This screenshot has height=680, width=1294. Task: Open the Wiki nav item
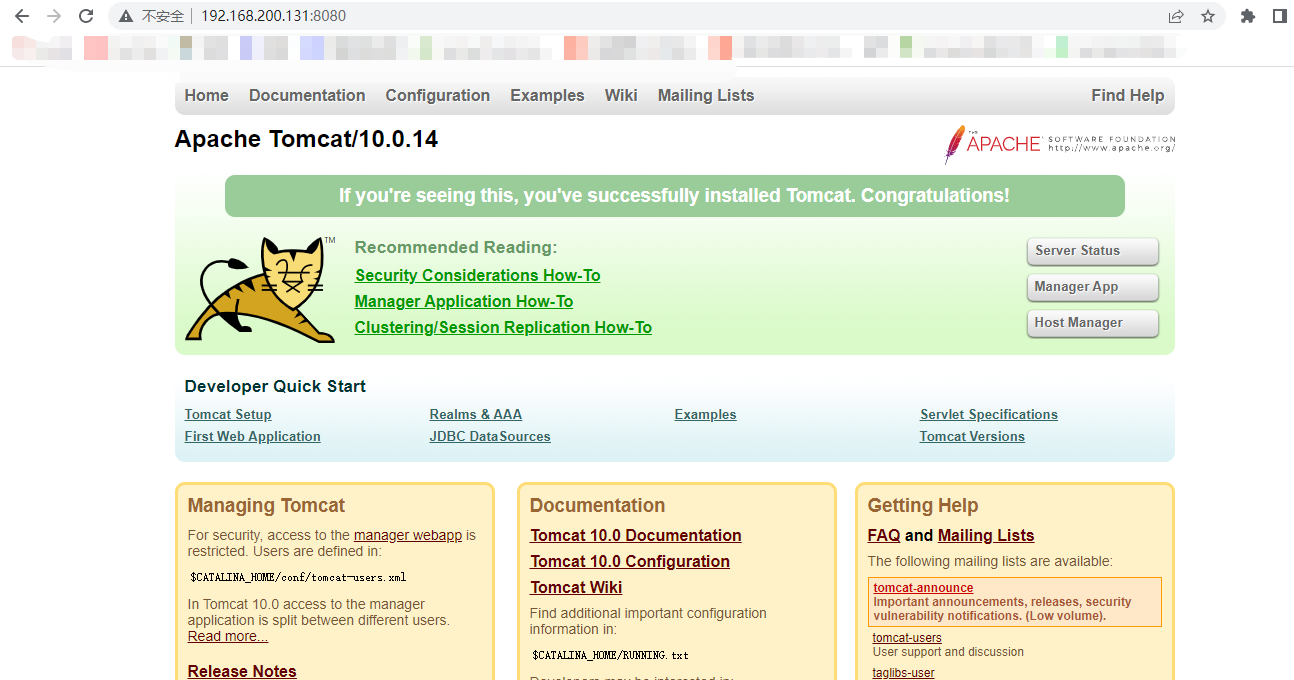click(621, 96)
